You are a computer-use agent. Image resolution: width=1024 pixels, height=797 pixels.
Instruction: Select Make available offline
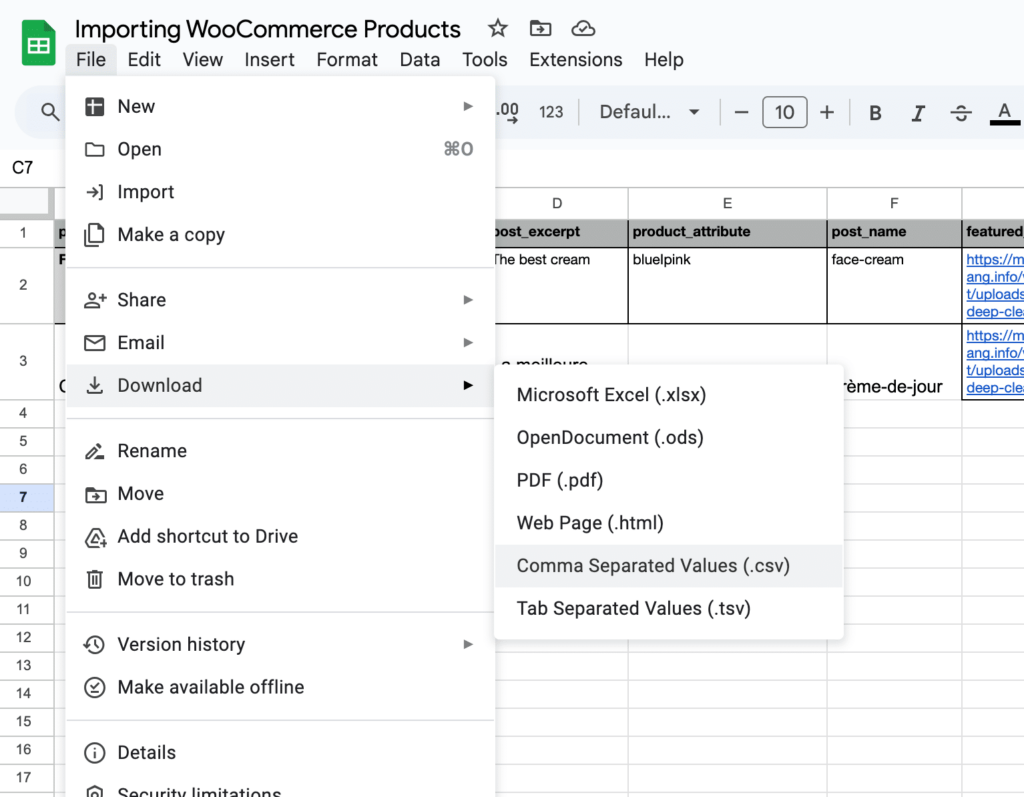point(280,687)
